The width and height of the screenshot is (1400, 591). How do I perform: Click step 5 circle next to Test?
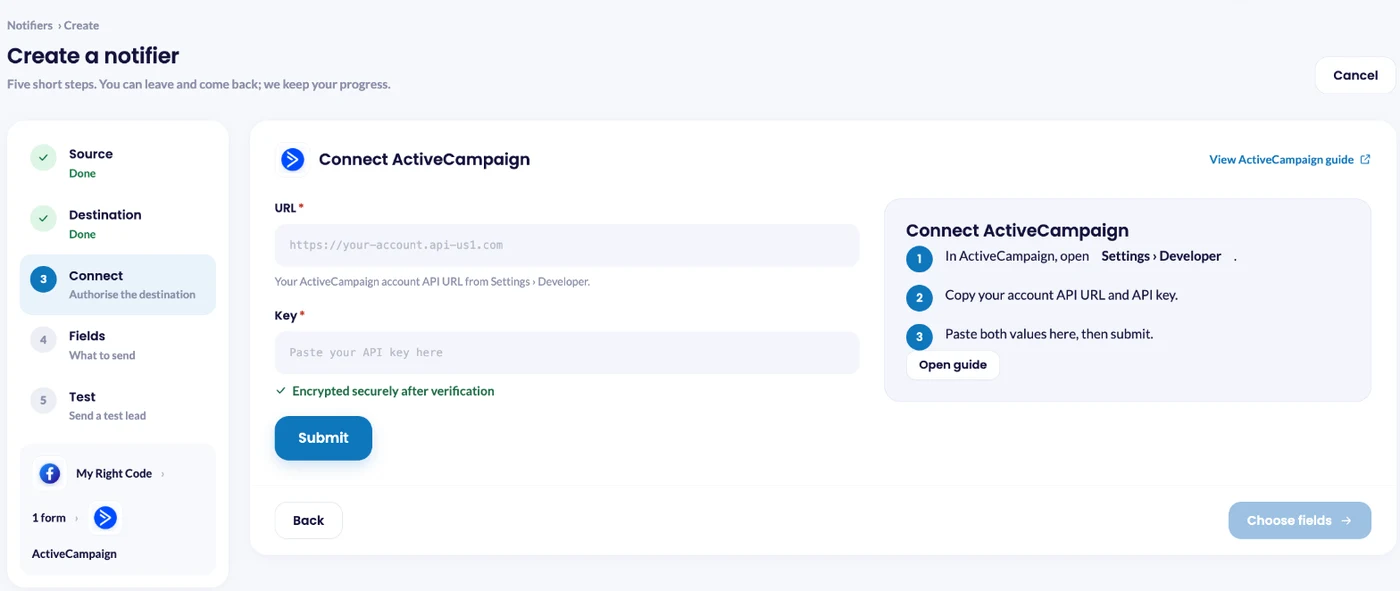(x=43, y=400)
